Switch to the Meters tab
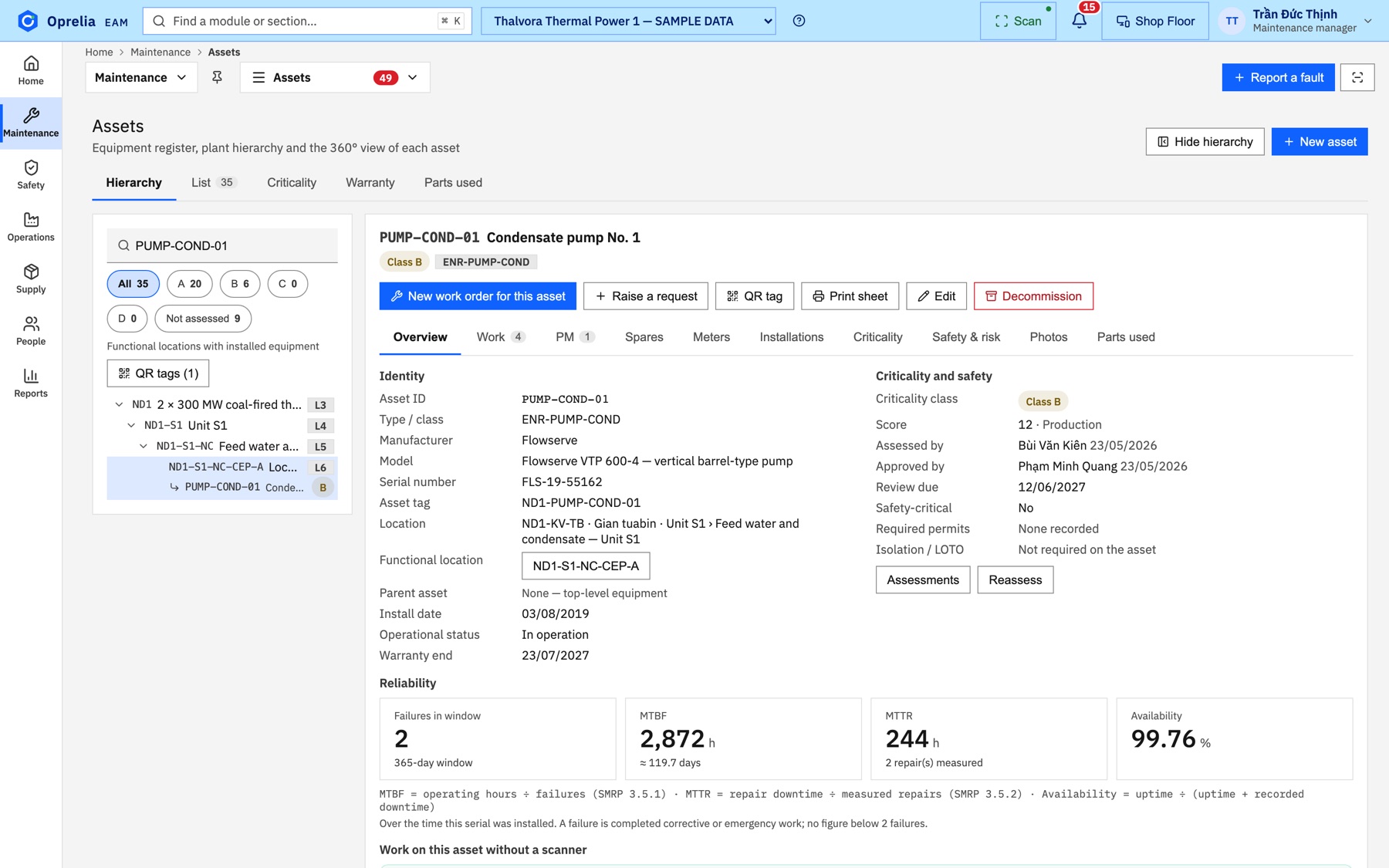Image resolution: width=1389 pixels, height=868 pixels. [x=711, y=337]
